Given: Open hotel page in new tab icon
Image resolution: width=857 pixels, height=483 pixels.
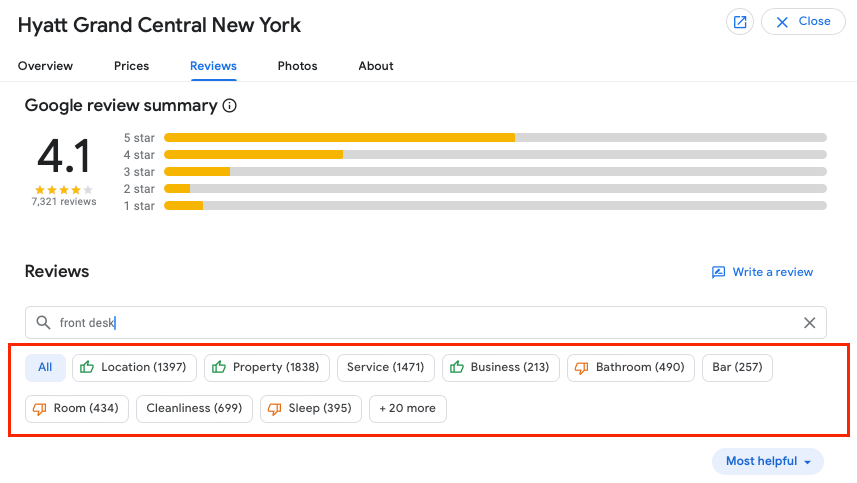Looking at the screenshot, I should tap(739, 22).
